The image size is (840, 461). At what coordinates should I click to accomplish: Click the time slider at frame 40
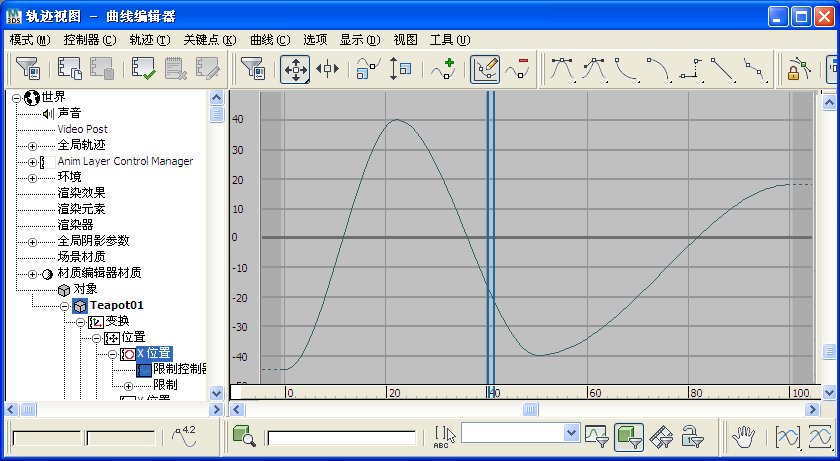[490, 392]
